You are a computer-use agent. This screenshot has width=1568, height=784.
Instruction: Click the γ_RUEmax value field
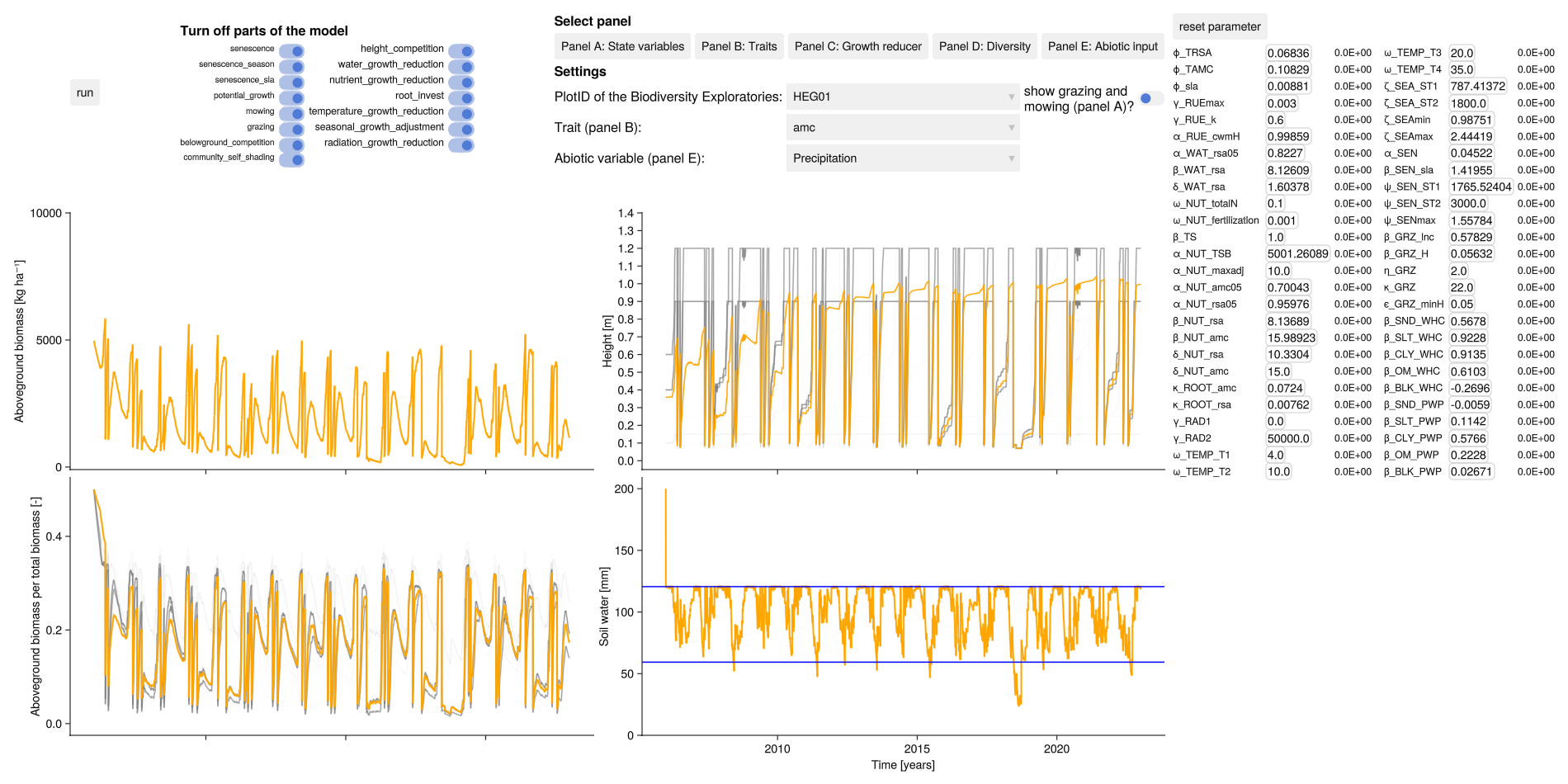pyautogui.click(x=1282, y=103)
